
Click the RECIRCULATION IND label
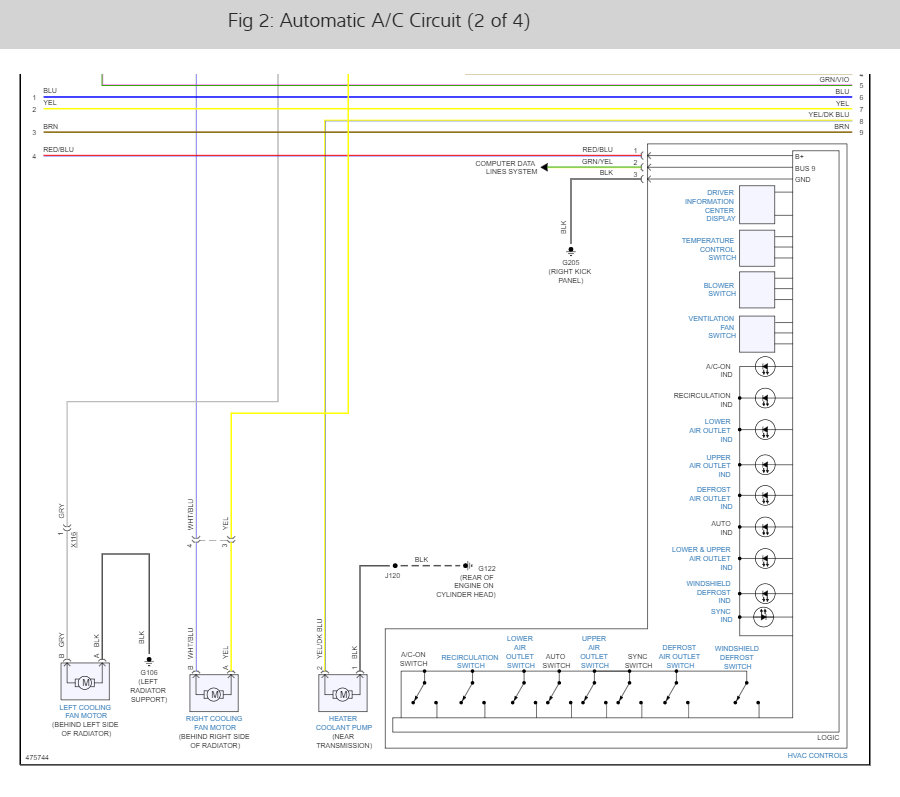coord(702,400)
